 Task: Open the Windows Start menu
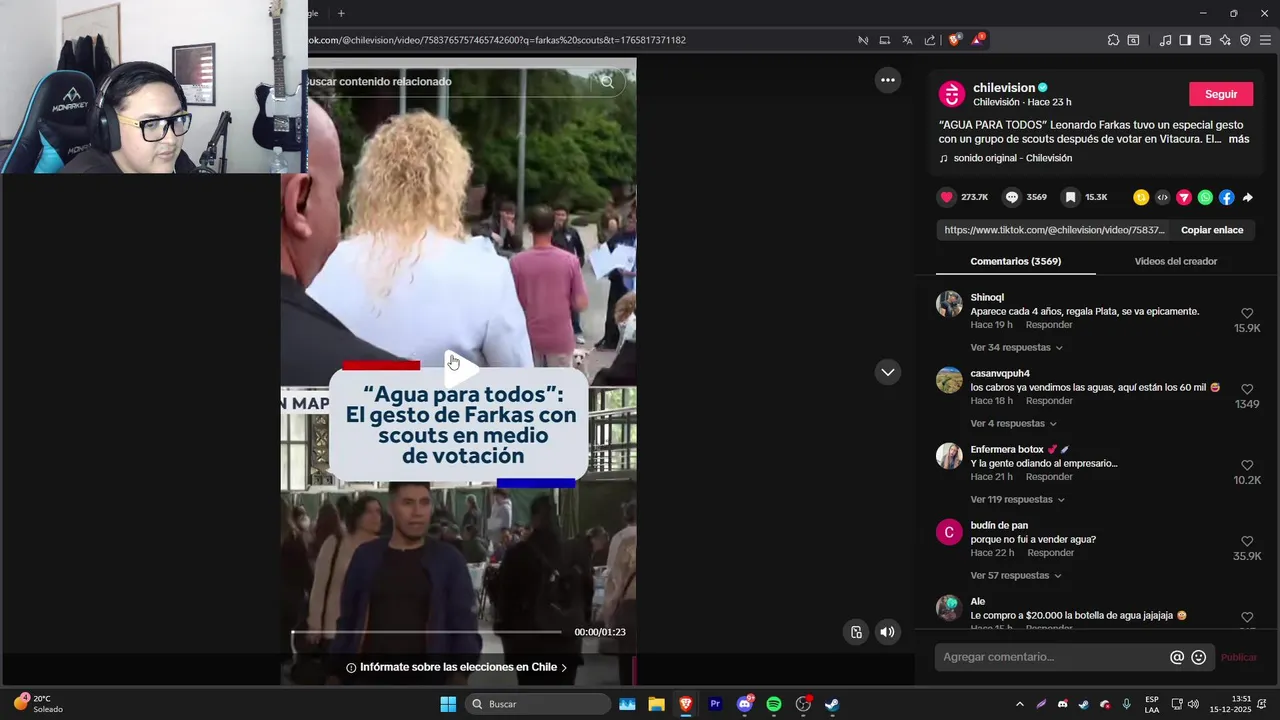(448, 704)
